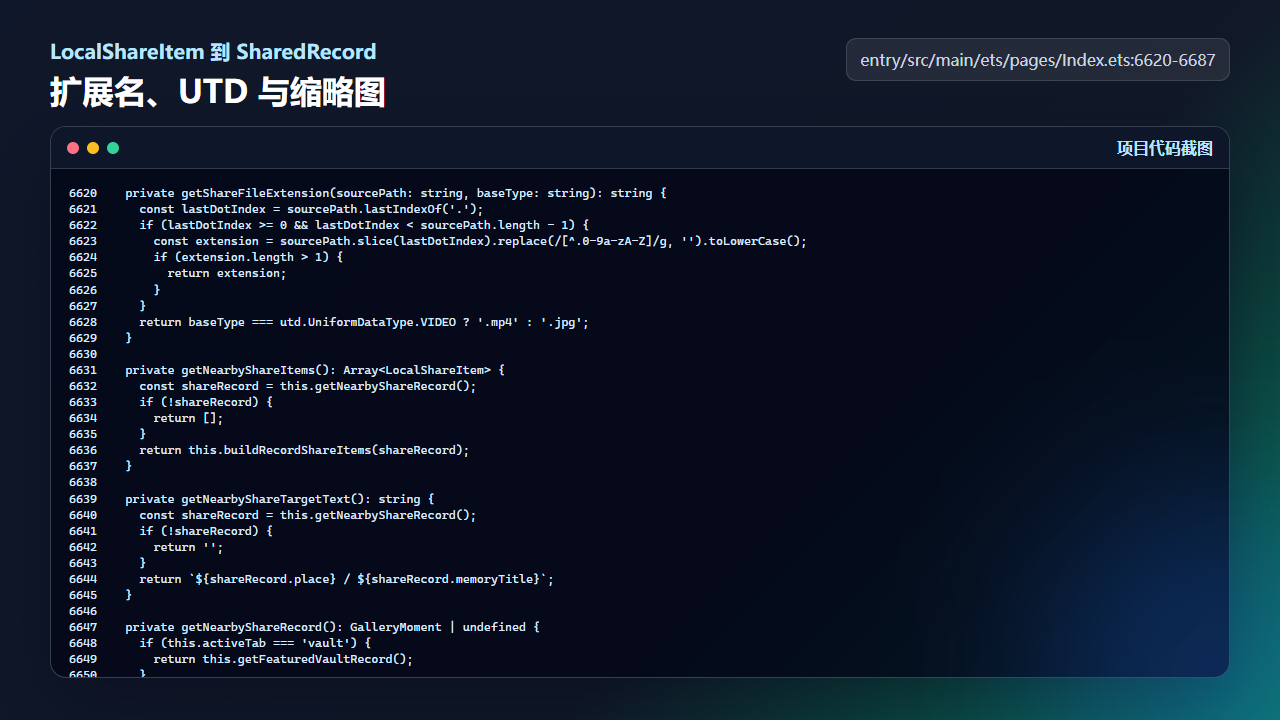This screenshot has width=1280, height=720.
Task: Click the green window dot
Action: [x=113, y=148]
